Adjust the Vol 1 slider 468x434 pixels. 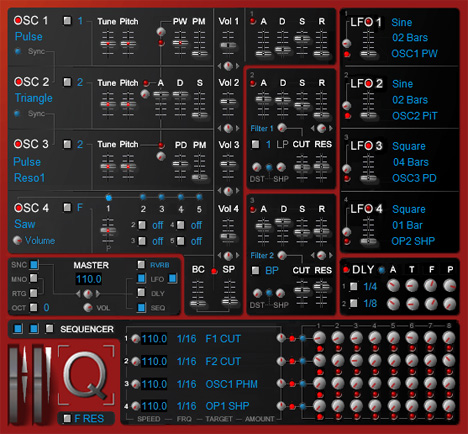228,44
